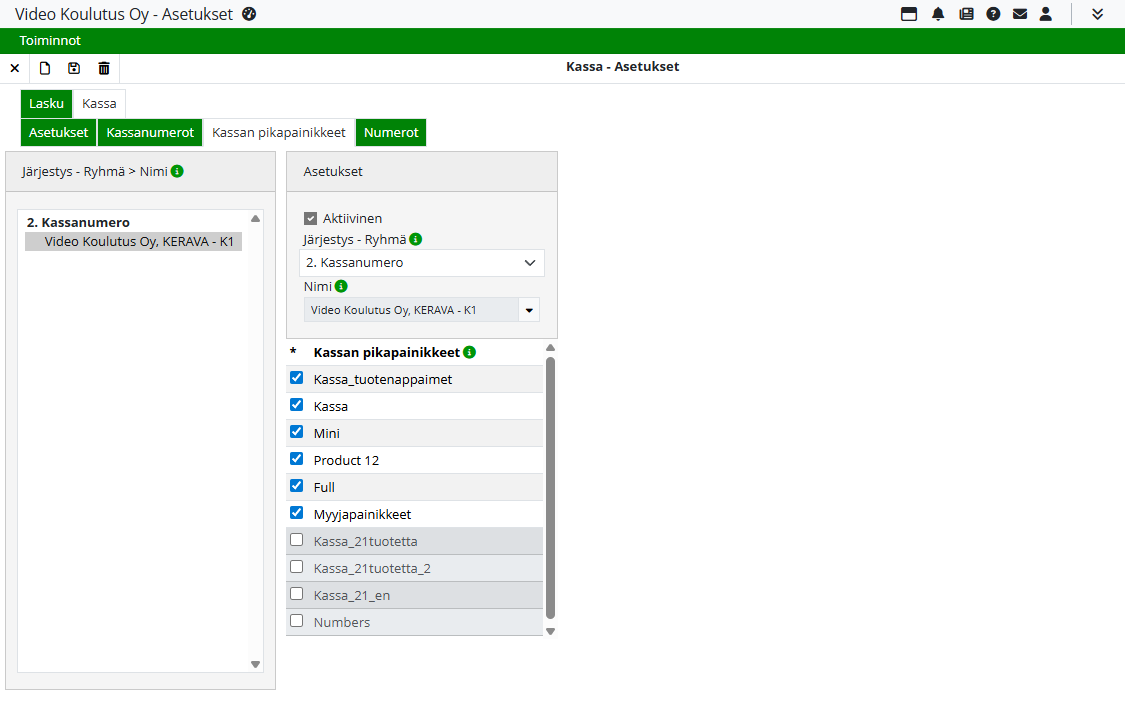Open messages via the envelope icon
The height and width of the screenshot is (728, 1125).
[x=1020, y=14]
